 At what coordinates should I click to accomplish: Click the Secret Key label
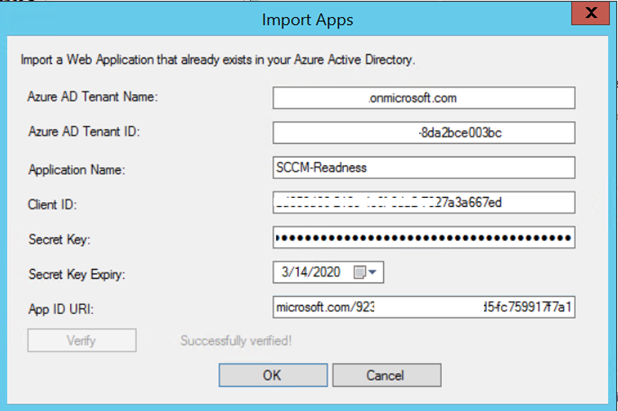click(x=59, y=239)
